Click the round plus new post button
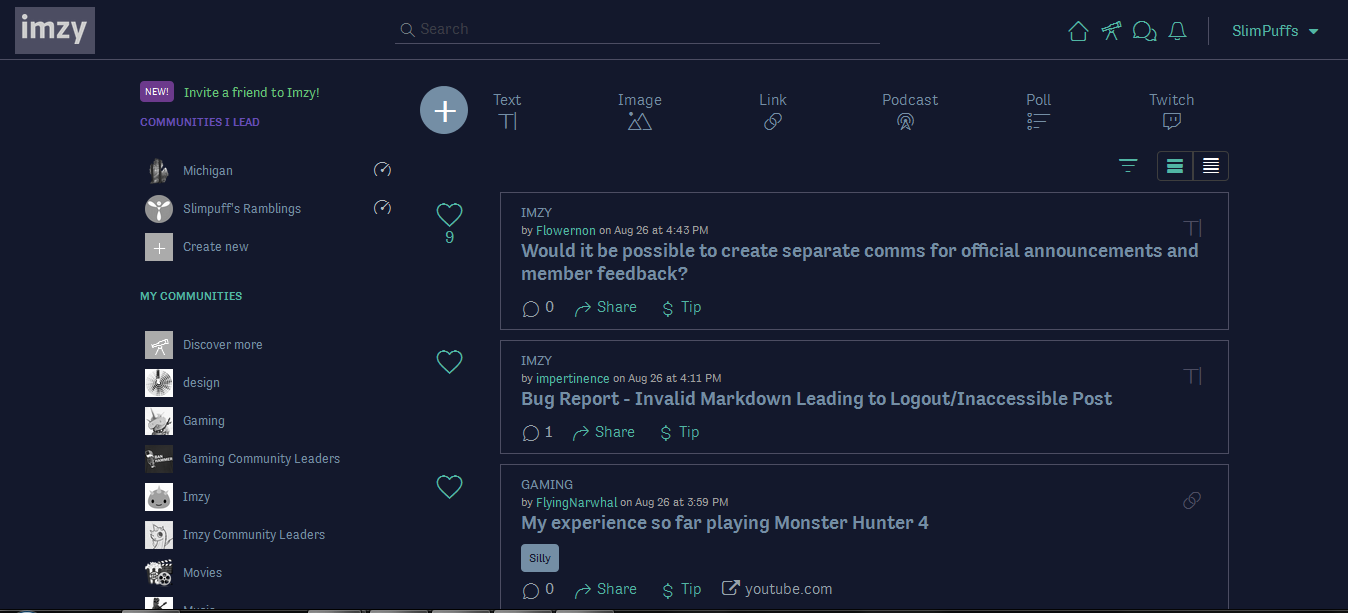The height and width of the screenshot is (613, 1348). tap(444, 110)
